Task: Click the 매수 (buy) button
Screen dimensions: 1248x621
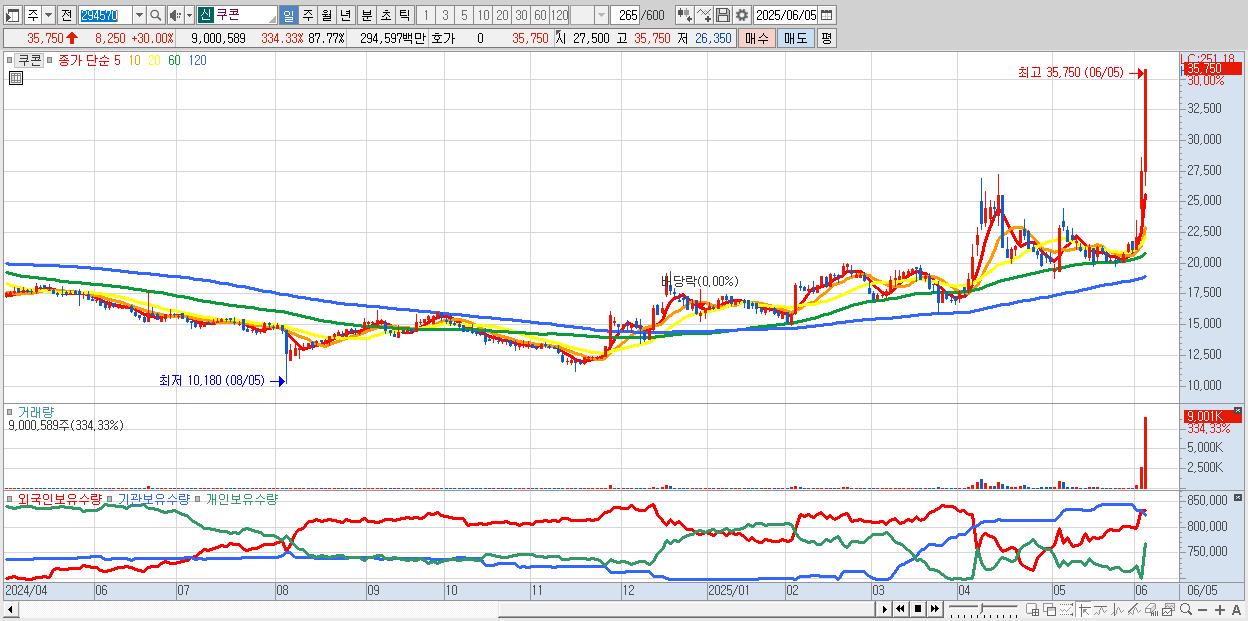Action: tap(757, 38)
